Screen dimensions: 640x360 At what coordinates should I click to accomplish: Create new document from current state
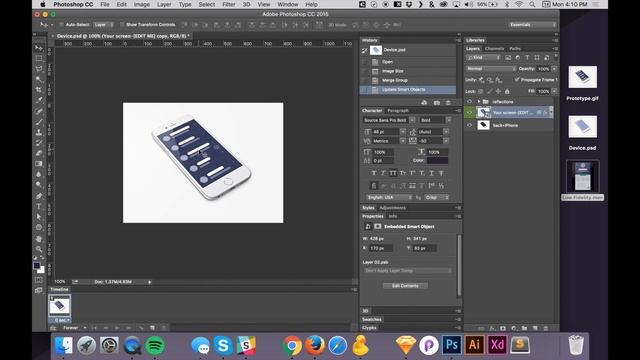[x=424, y=102]
